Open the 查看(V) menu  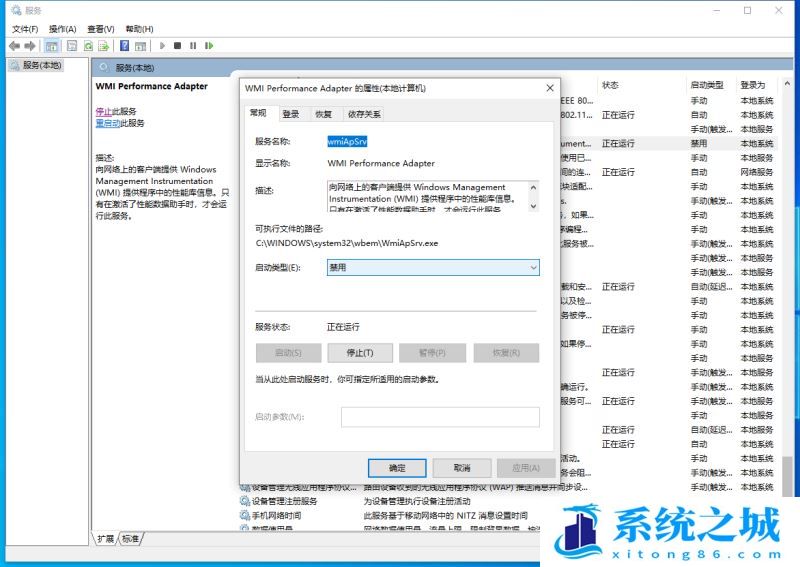[x=101, y=29]
